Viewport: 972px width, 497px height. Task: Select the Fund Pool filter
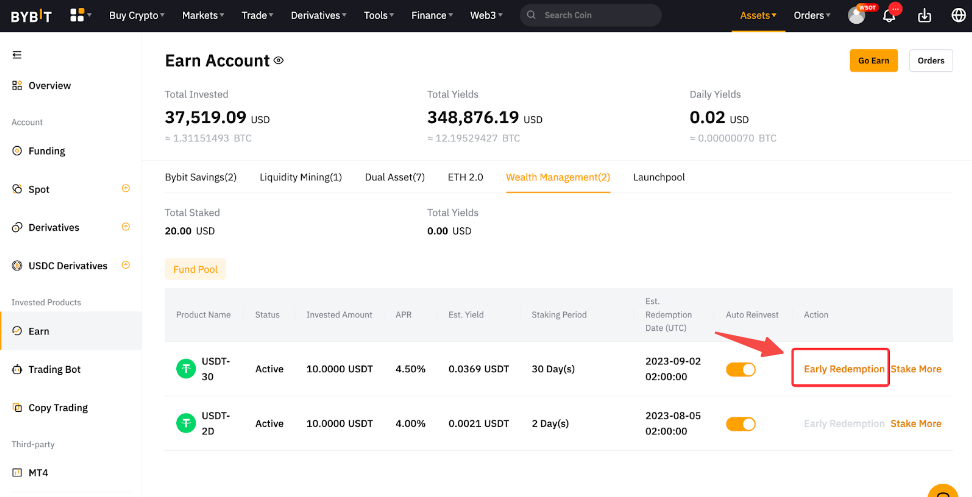[195, 269]
